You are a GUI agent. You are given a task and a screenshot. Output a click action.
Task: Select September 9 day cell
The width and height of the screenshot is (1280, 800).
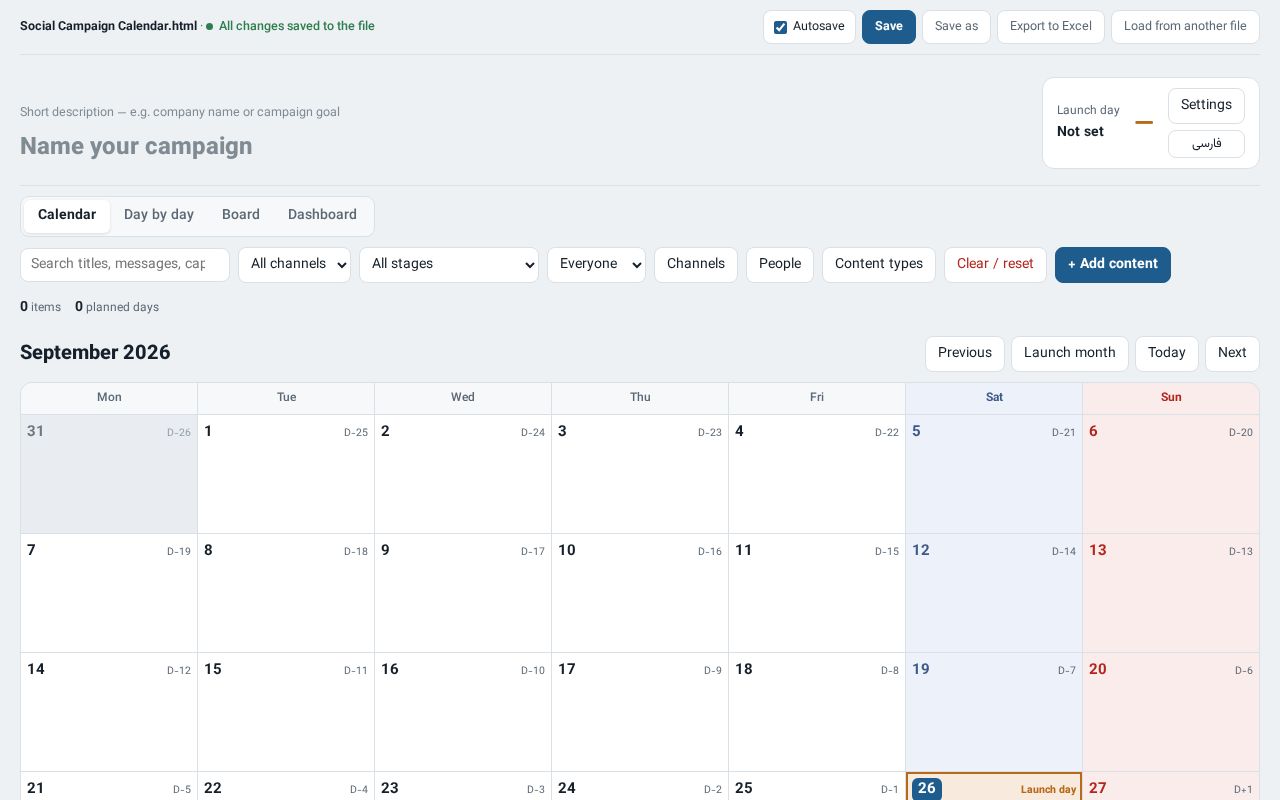463,593
